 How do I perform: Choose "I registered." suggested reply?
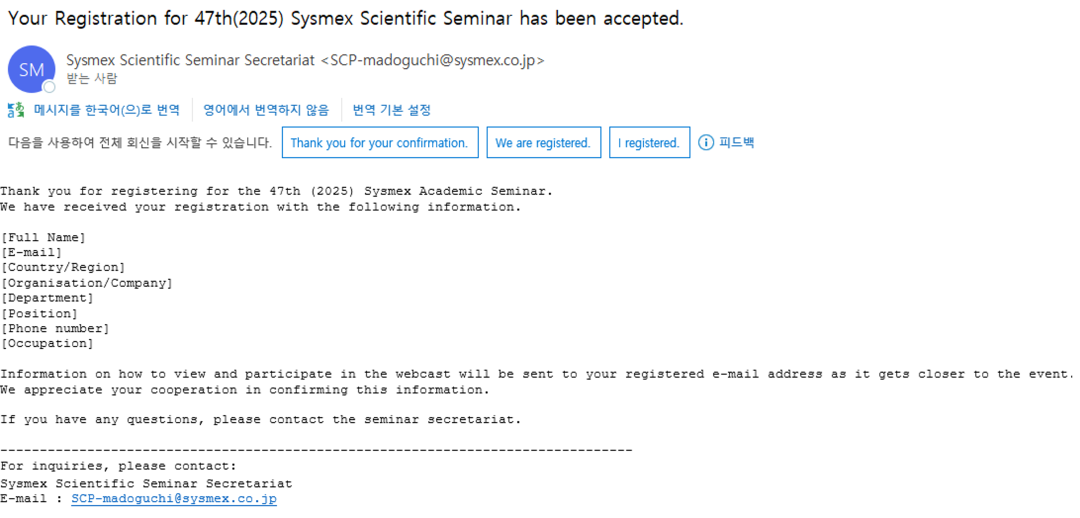[x=649, y=143]
